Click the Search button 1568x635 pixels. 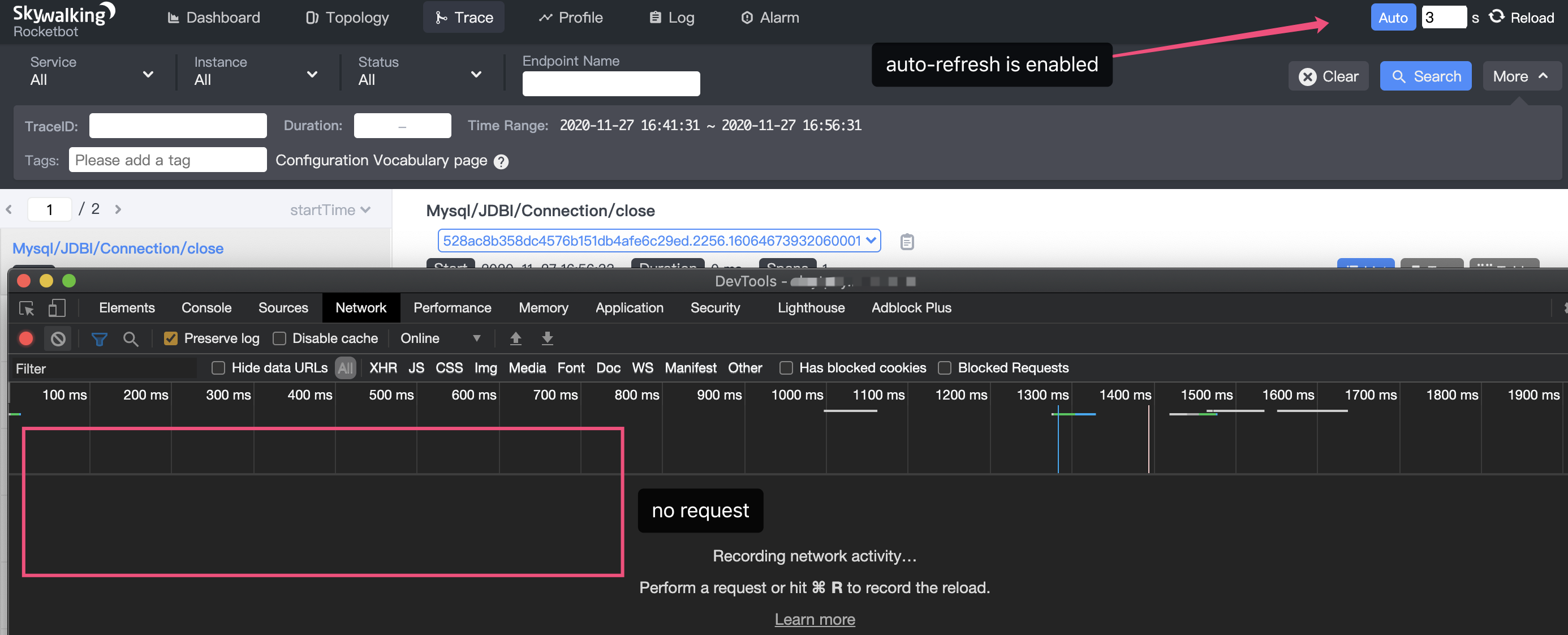[1425, 76]
